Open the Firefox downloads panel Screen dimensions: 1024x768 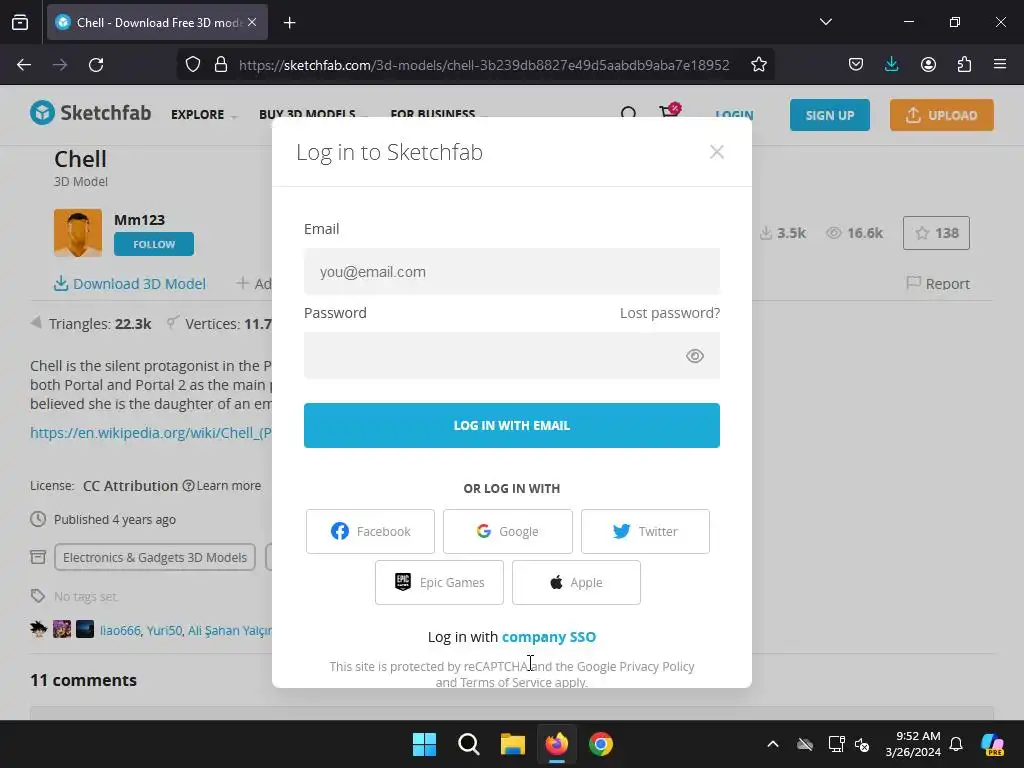coord(891,65)
